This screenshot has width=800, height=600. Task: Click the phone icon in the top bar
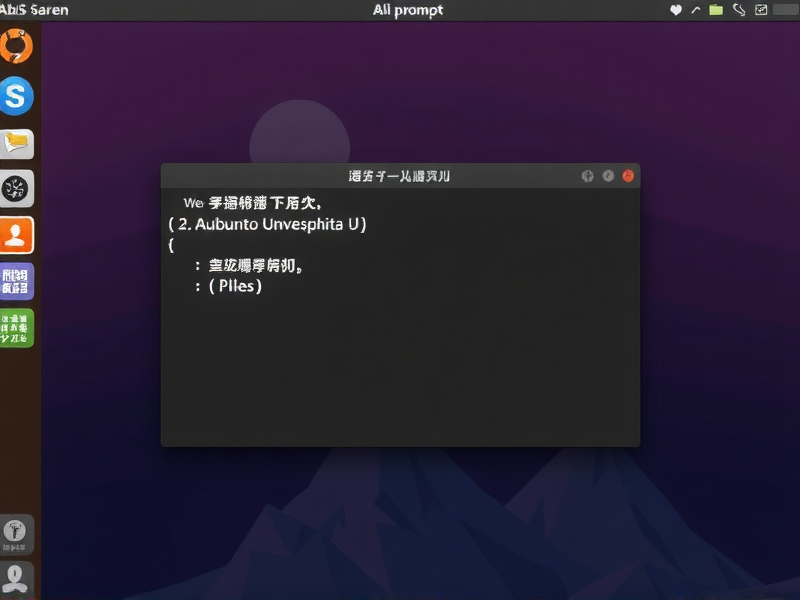pyautogui.click(x=740, y=9)
